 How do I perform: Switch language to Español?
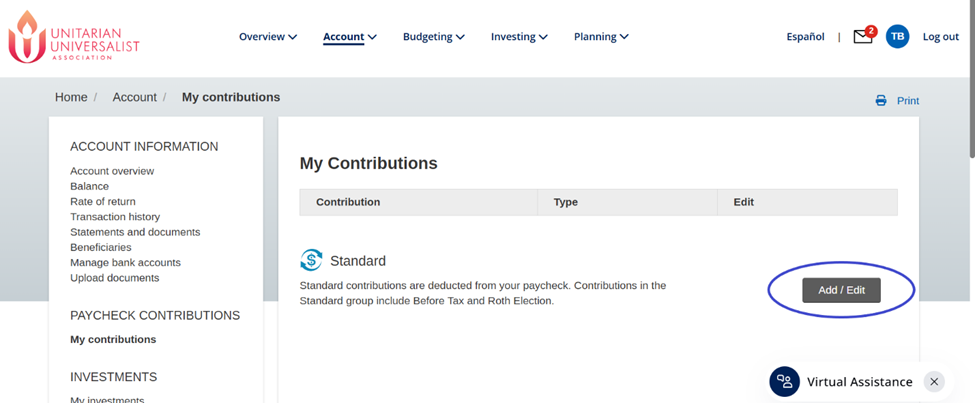tap(805, 37)
